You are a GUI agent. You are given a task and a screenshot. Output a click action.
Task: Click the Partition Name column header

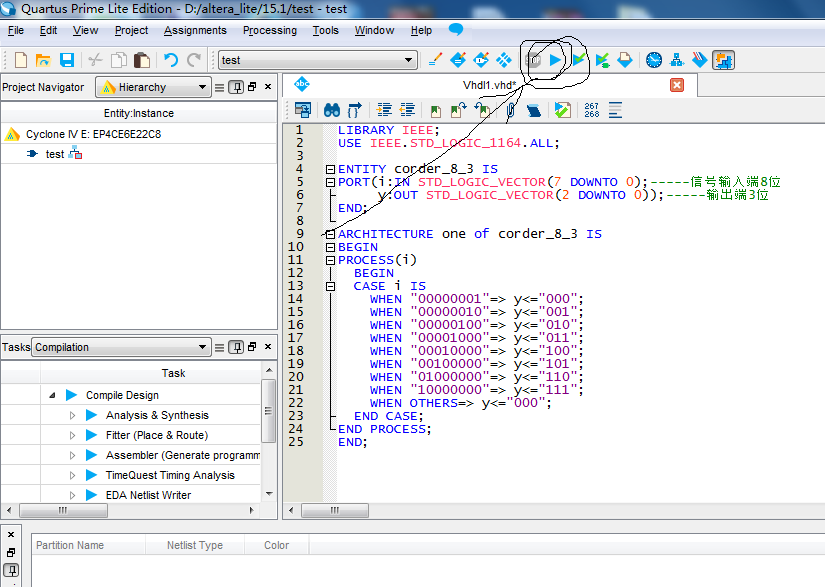[x=70, y=545]
